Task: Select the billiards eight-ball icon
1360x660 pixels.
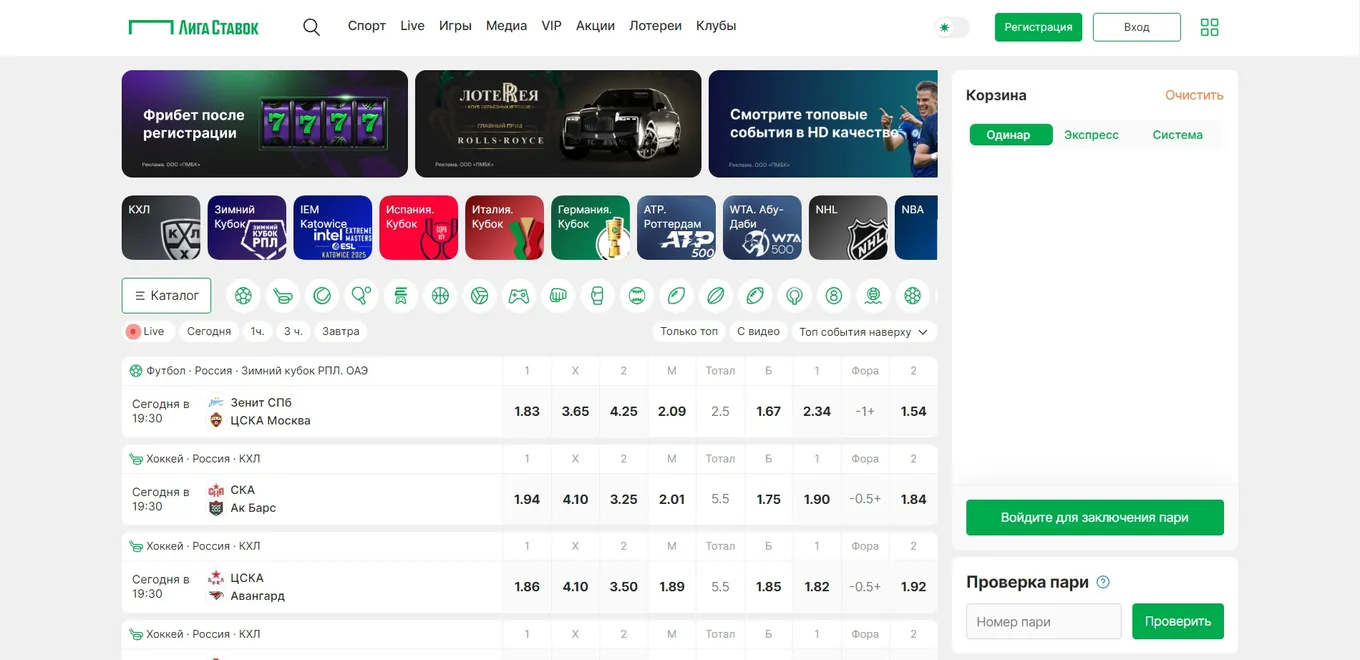Action: tap(833, 296)
